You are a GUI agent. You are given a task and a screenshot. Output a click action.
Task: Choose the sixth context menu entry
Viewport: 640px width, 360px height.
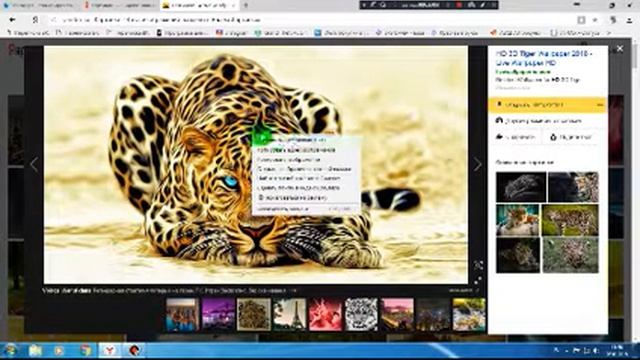[307, 188]
